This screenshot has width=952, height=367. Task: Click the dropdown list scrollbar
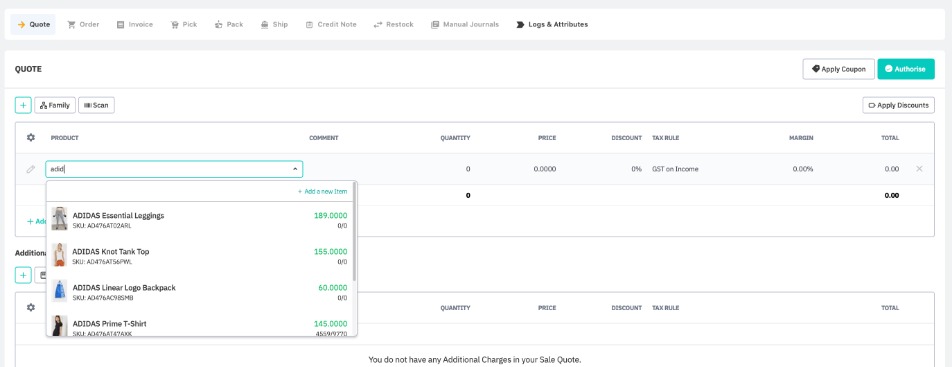pos(355,231)
